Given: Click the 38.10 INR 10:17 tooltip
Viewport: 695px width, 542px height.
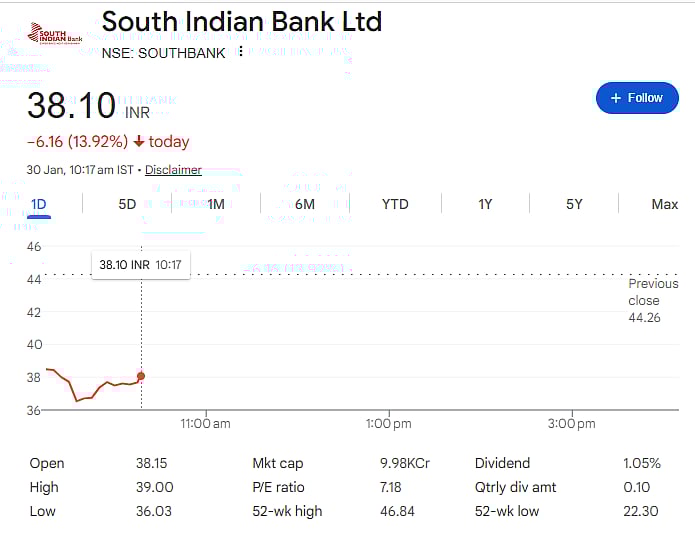Looking at the screenshot, I should [140, 265].
